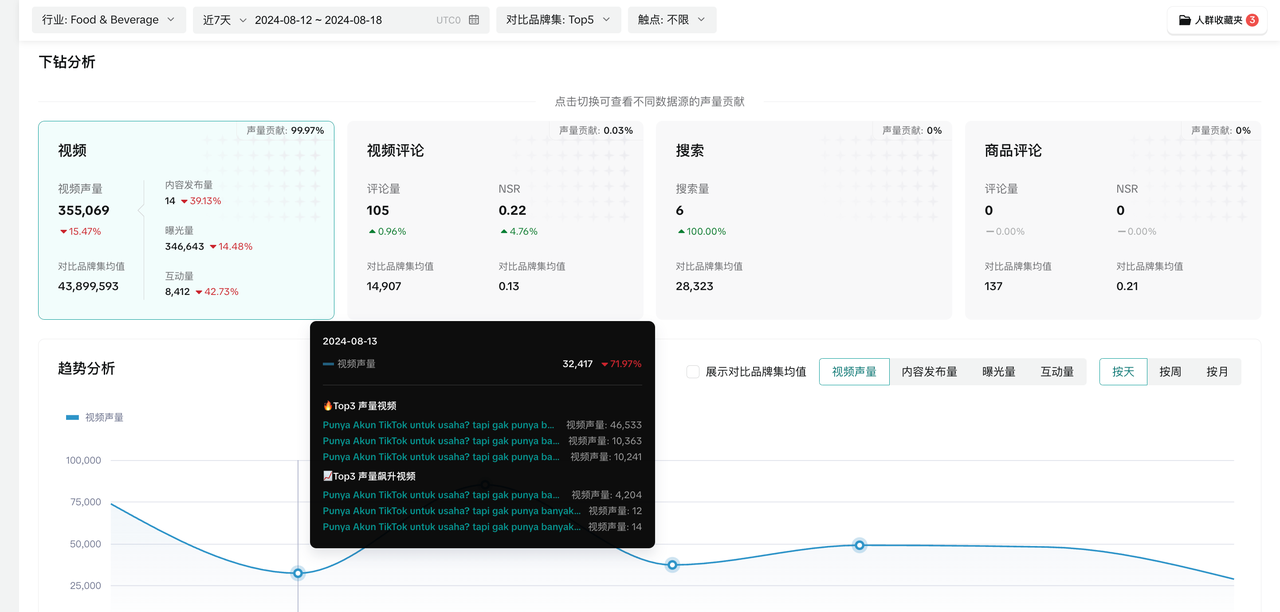Click the 视频声量 legend color marker
Screen dimensions: 1280x612
(x=72, y=417)
